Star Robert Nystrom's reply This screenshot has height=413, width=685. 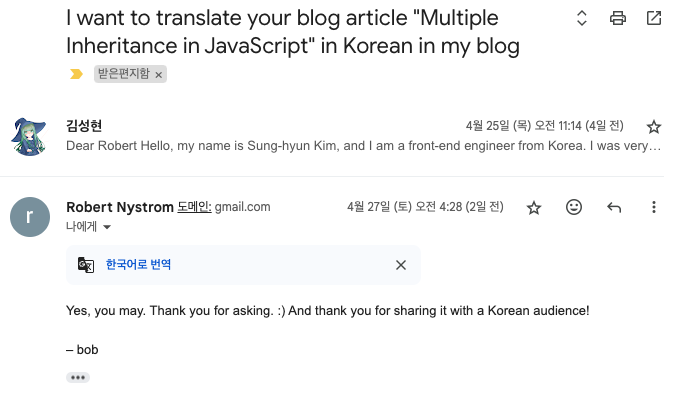point(534,207)
